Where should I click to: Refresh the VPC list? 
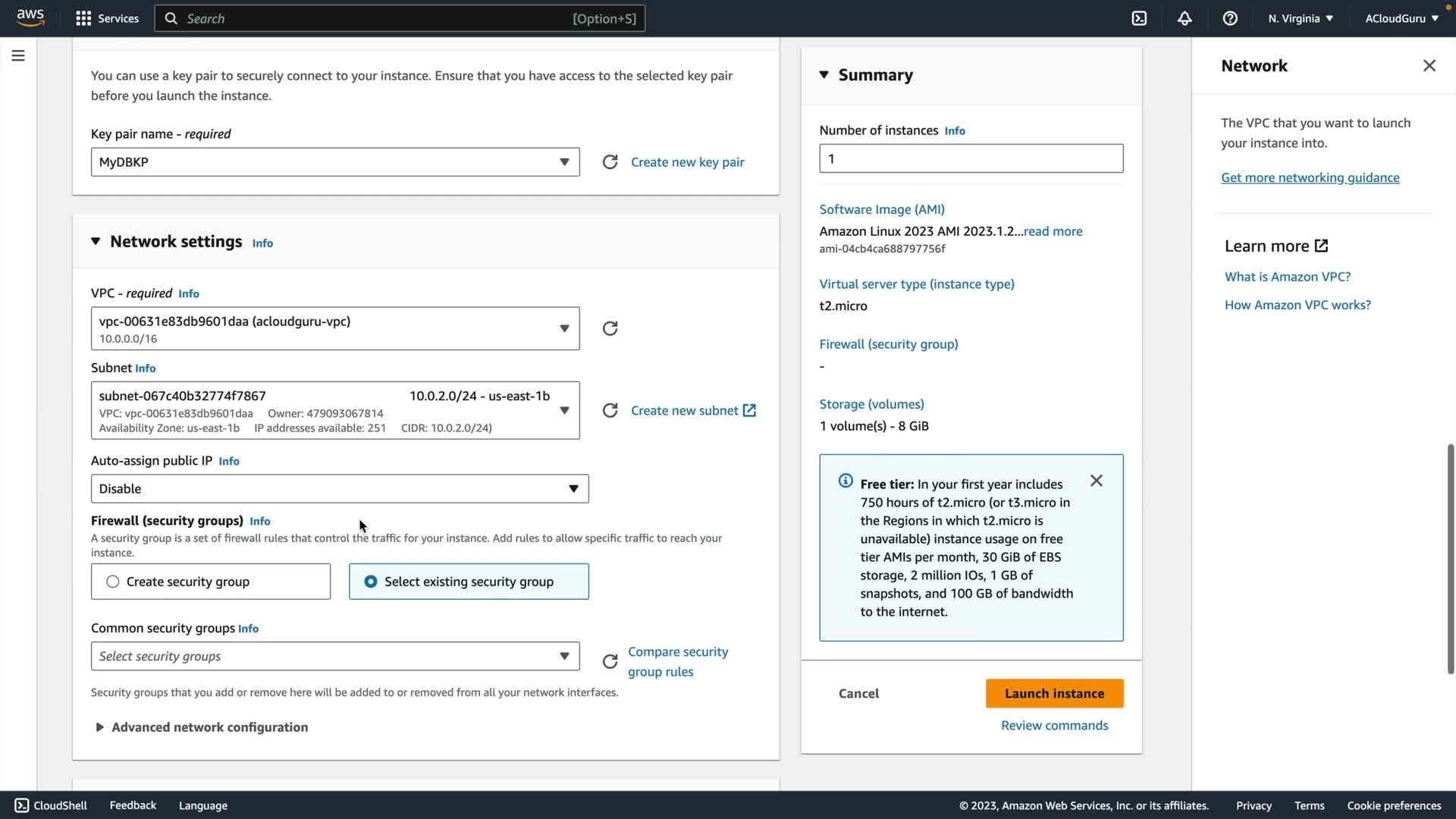click(610, 328)
